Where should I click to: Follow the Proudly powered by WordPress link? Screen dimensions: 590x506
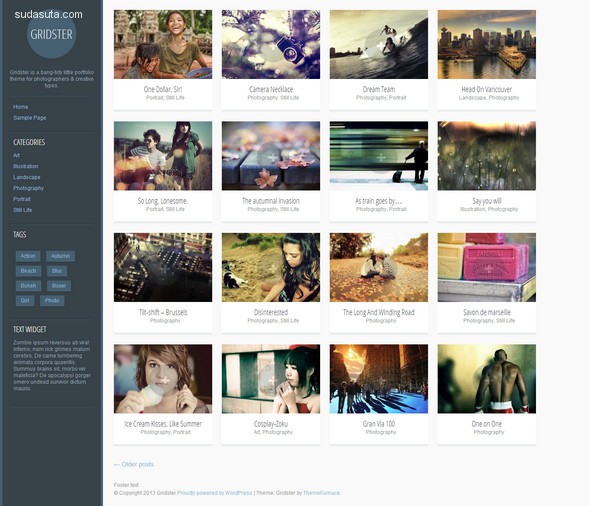click(214, 493)
